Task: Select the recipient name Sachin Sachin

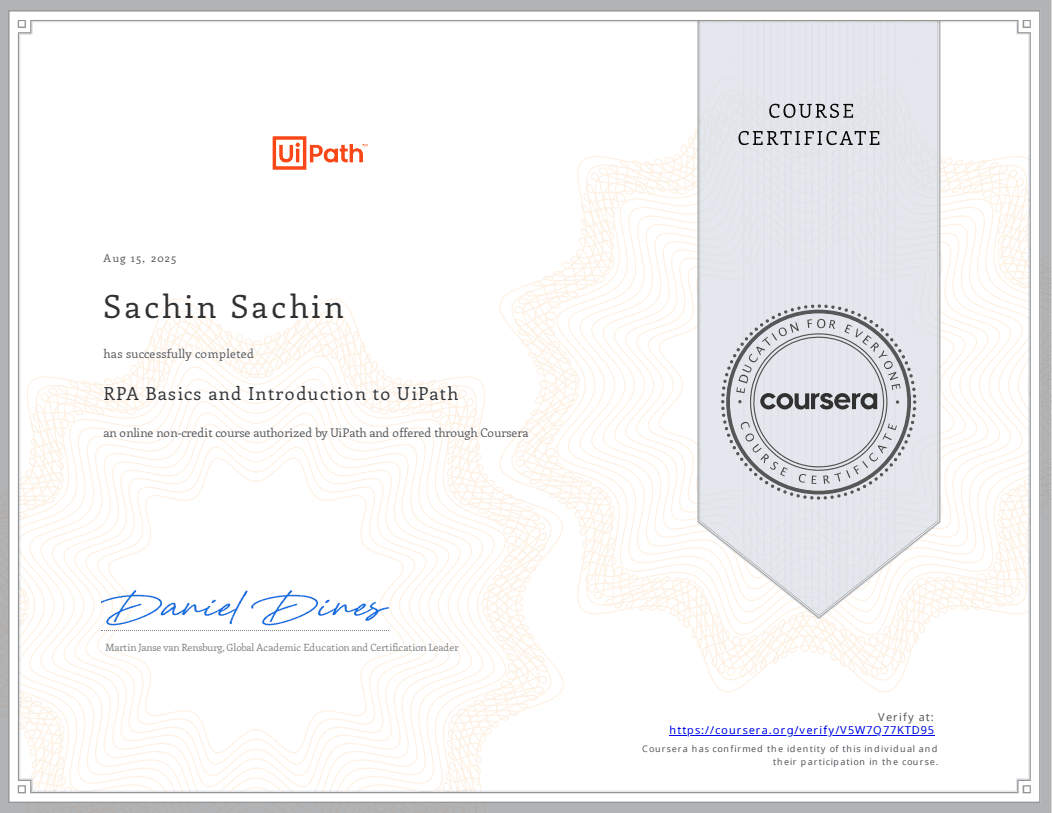Action: pos(223,307)
